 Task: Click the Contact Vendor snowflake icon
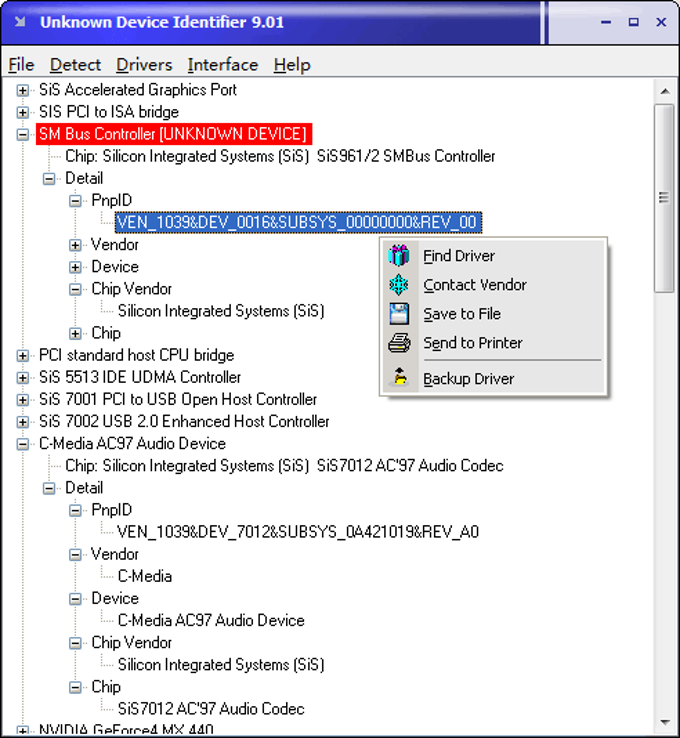(399, 285)
